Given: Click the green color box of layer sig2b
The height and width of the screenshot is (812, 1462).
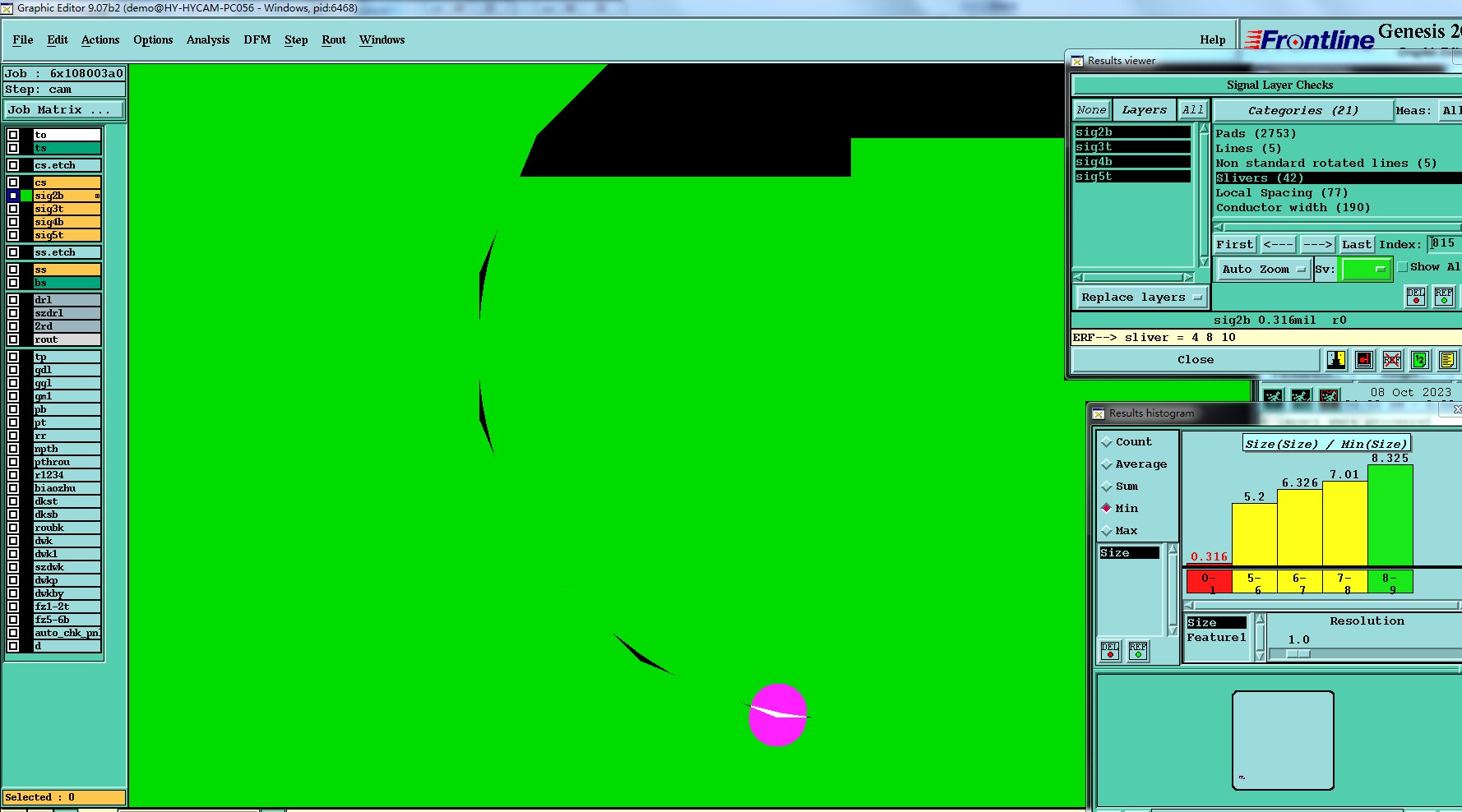Looking at the screenshot, I should click(x=26, y=196).
